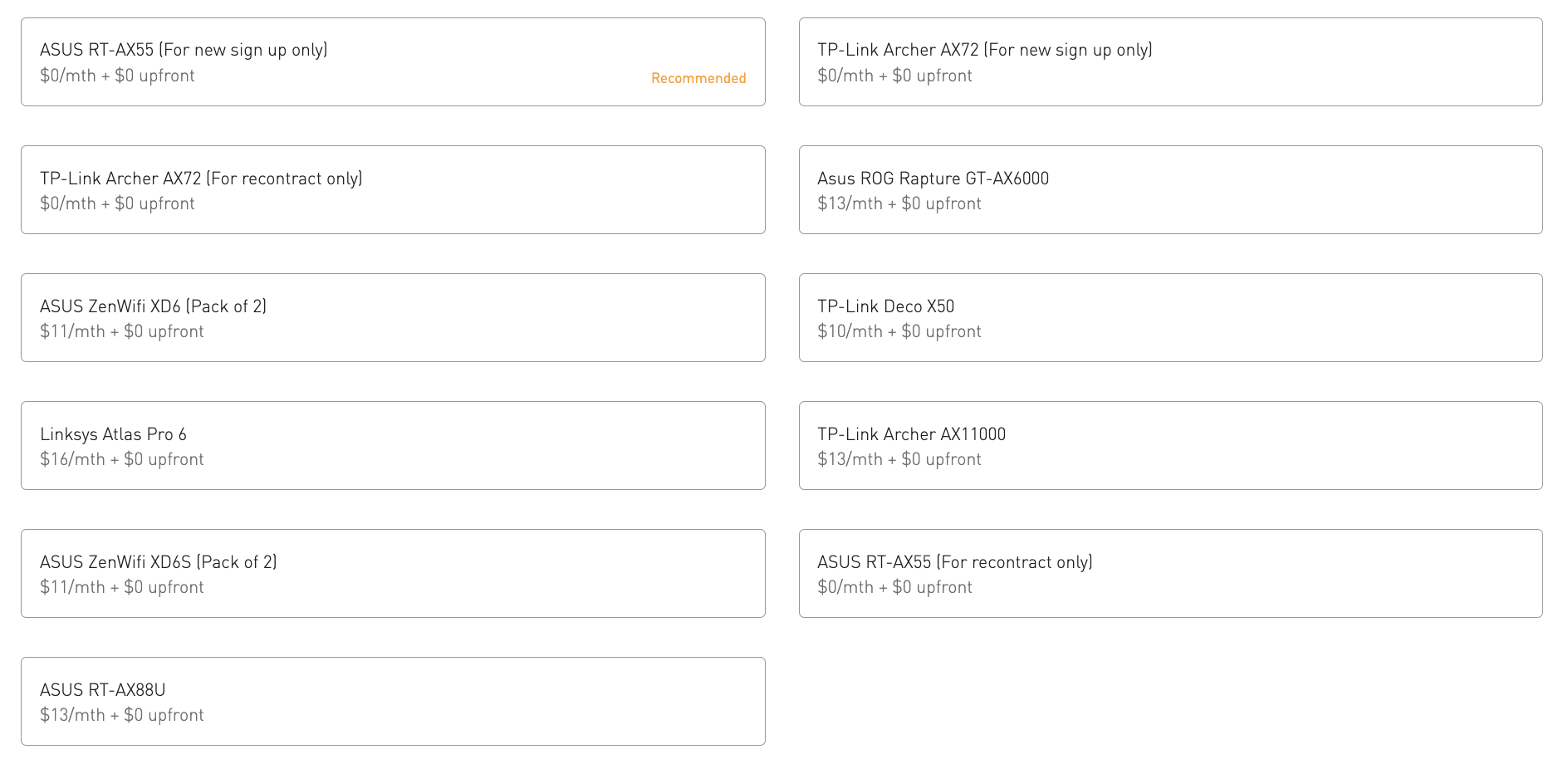1568x764 pixels.
Task: Click $13/mth price under GT-AX6000
Action: click(899, 203)
